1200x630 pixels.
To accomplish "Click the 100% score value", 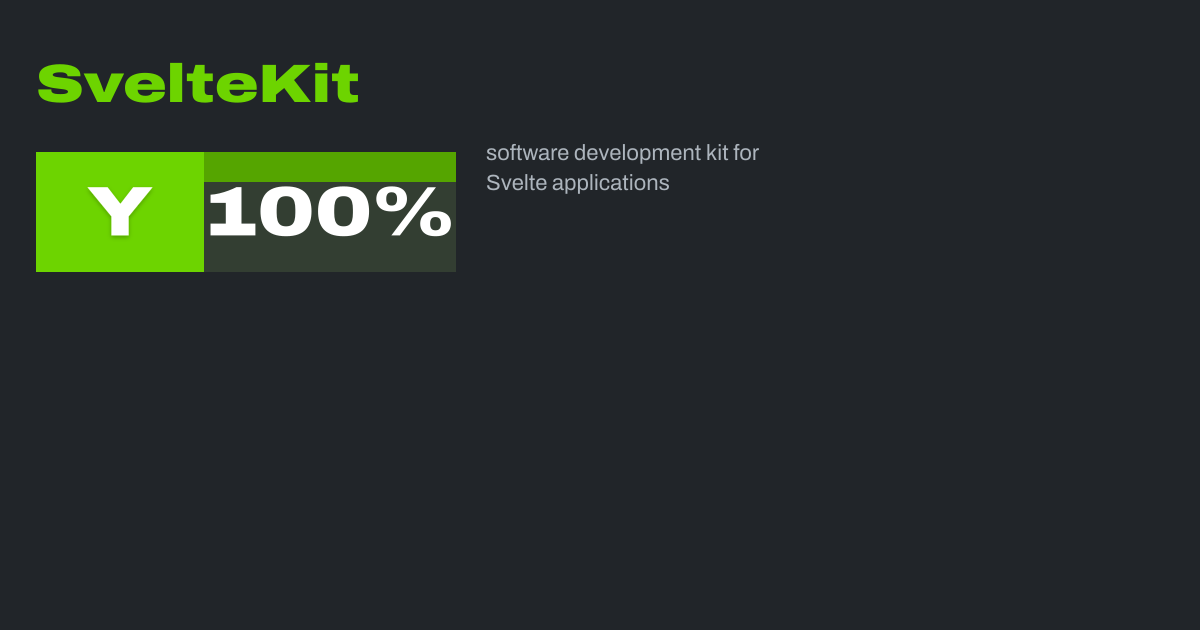I will (x=329, y=212).
